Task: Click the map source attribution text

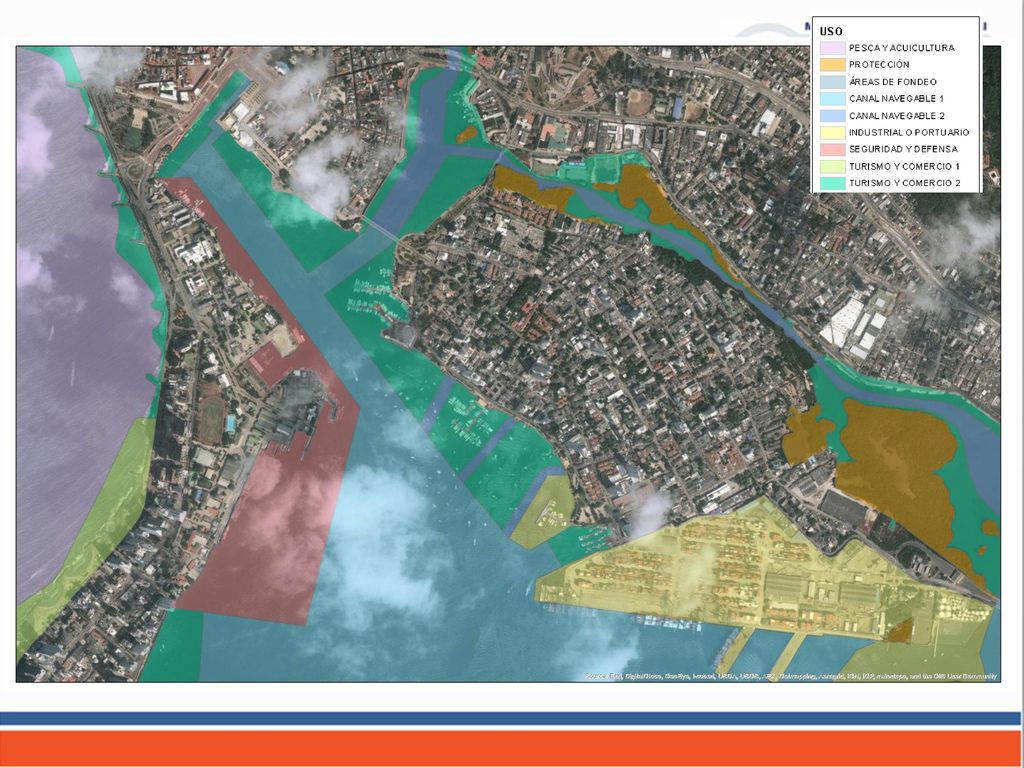Action: 792,677
